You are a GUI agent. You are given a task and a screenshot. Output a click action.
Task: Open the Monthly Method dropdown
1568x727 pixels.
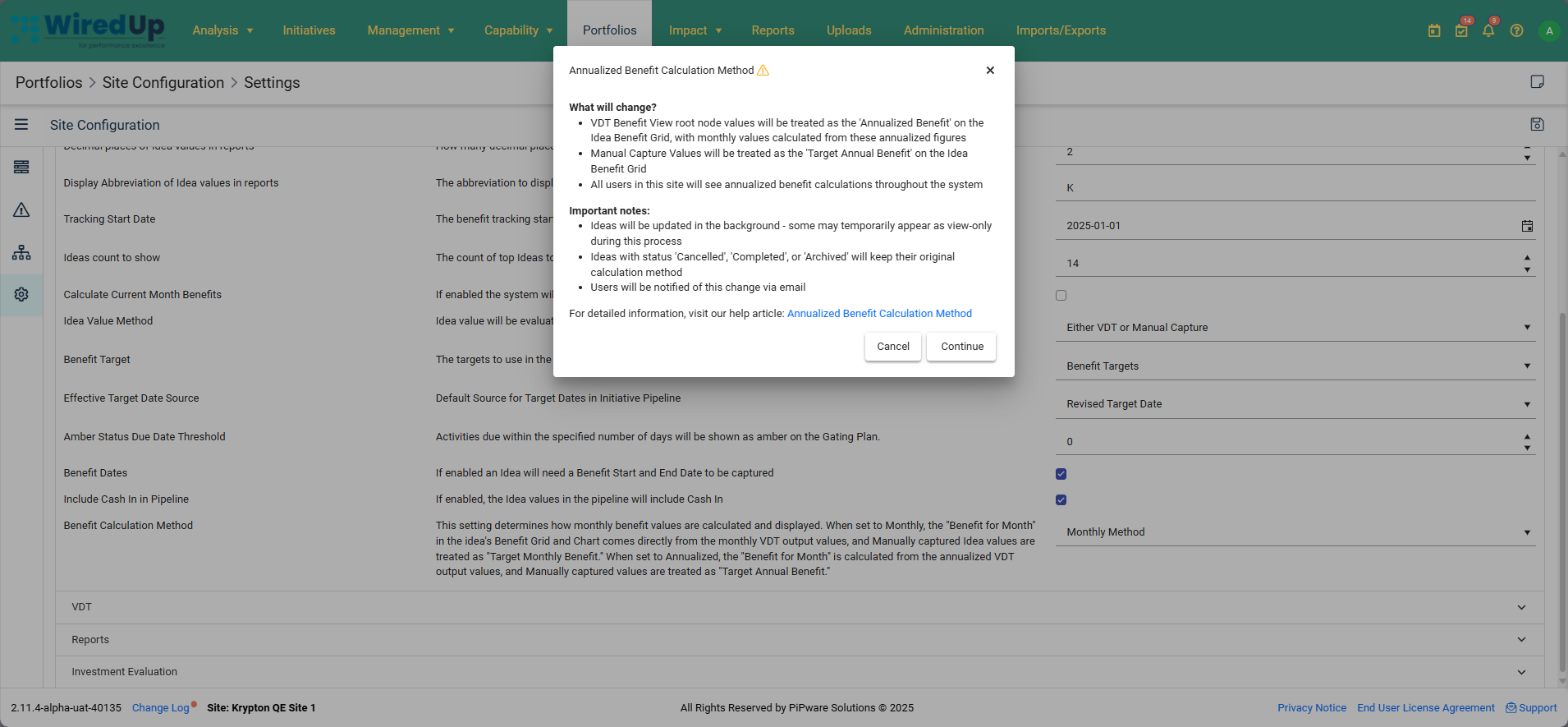1295,531
